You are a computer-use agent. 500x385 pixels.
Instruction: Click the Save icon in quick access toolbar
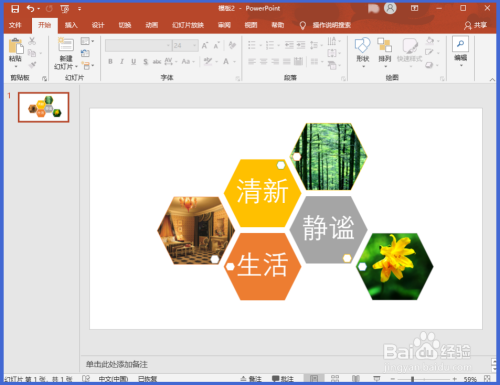click(x=15, y=9)
